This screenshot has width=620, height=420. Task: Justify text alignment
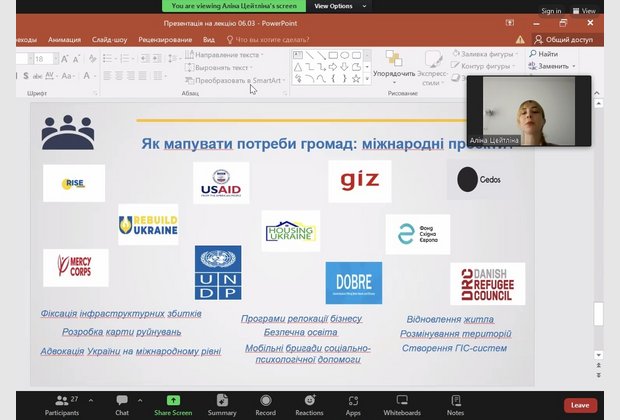click(142, 75)
